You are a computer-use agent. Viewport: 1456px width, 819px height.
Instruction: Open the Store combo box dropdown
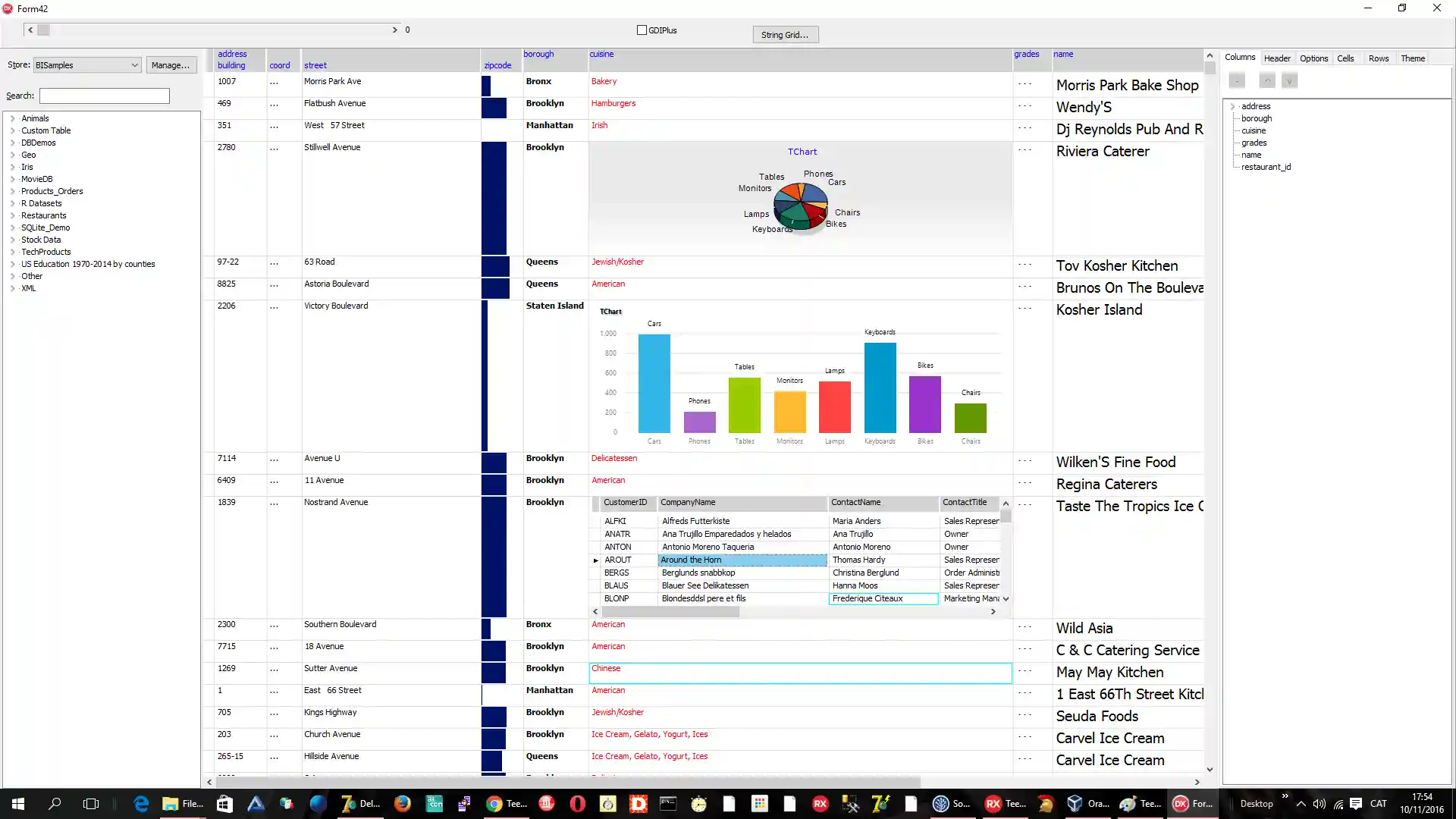coord(134,65)
